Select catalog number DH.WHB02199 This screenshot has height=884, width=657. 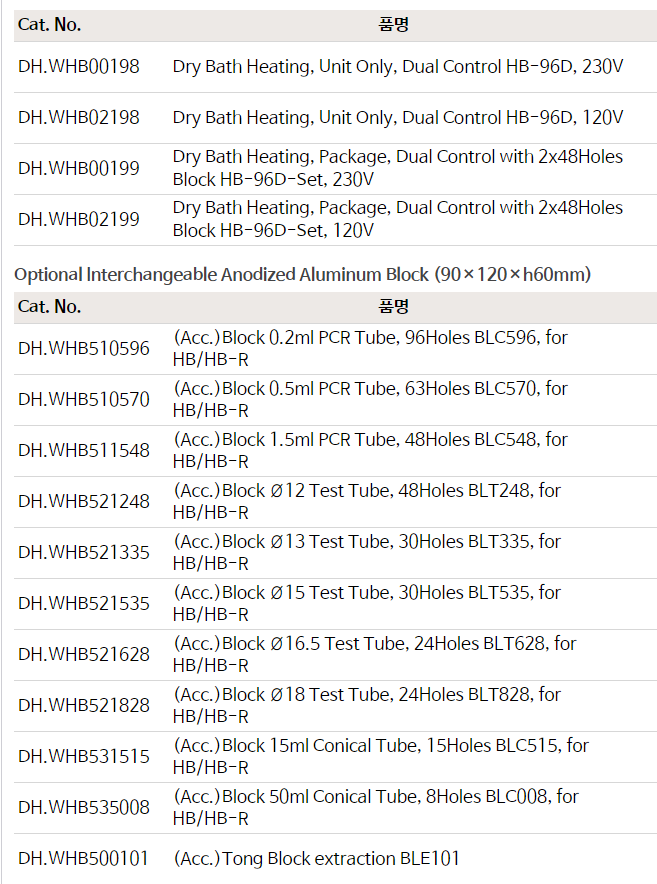pyautogui.click(x=79, y=220)
